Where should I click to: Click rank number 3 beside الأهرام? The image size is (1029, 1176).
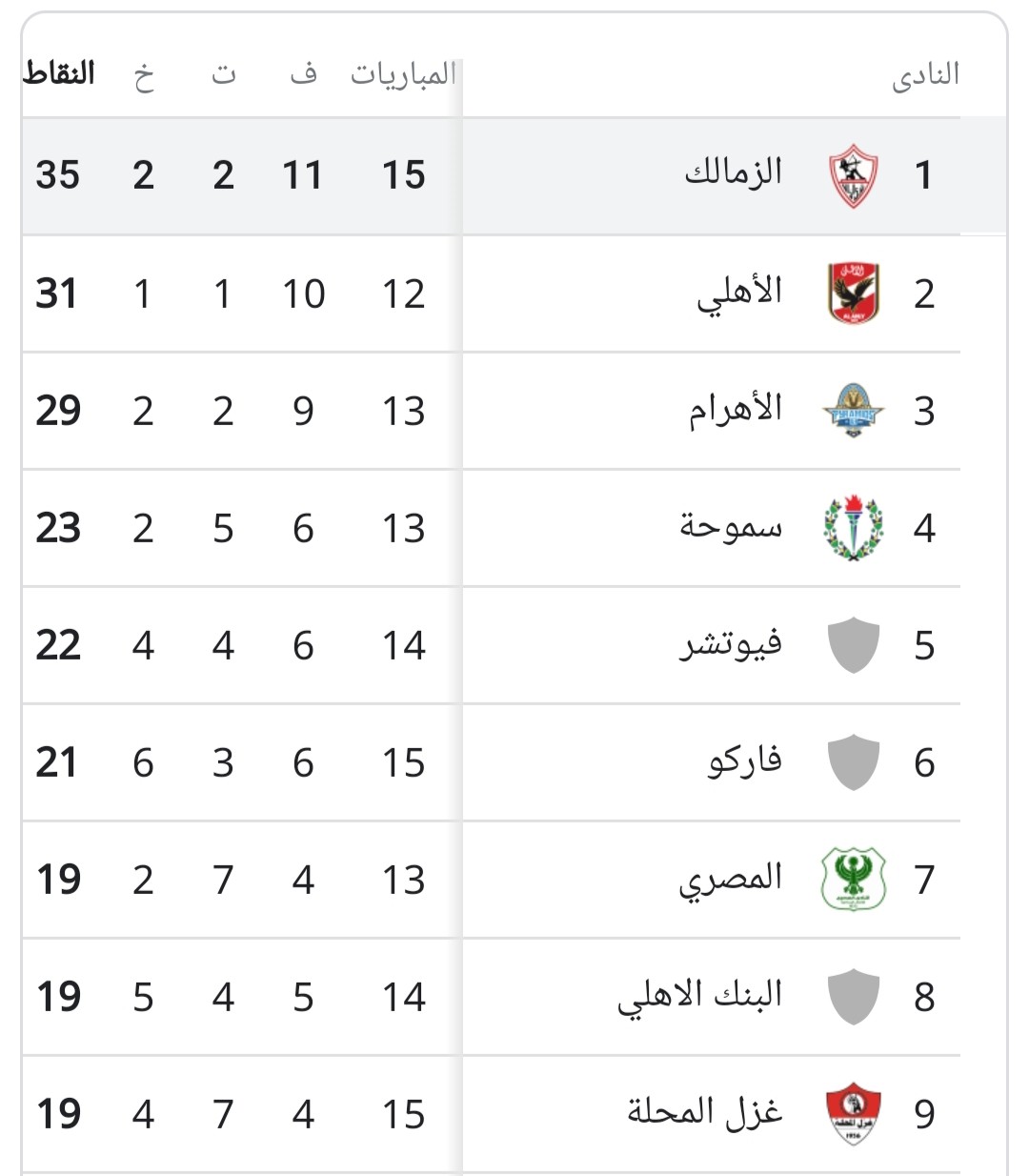click(923, 411)
